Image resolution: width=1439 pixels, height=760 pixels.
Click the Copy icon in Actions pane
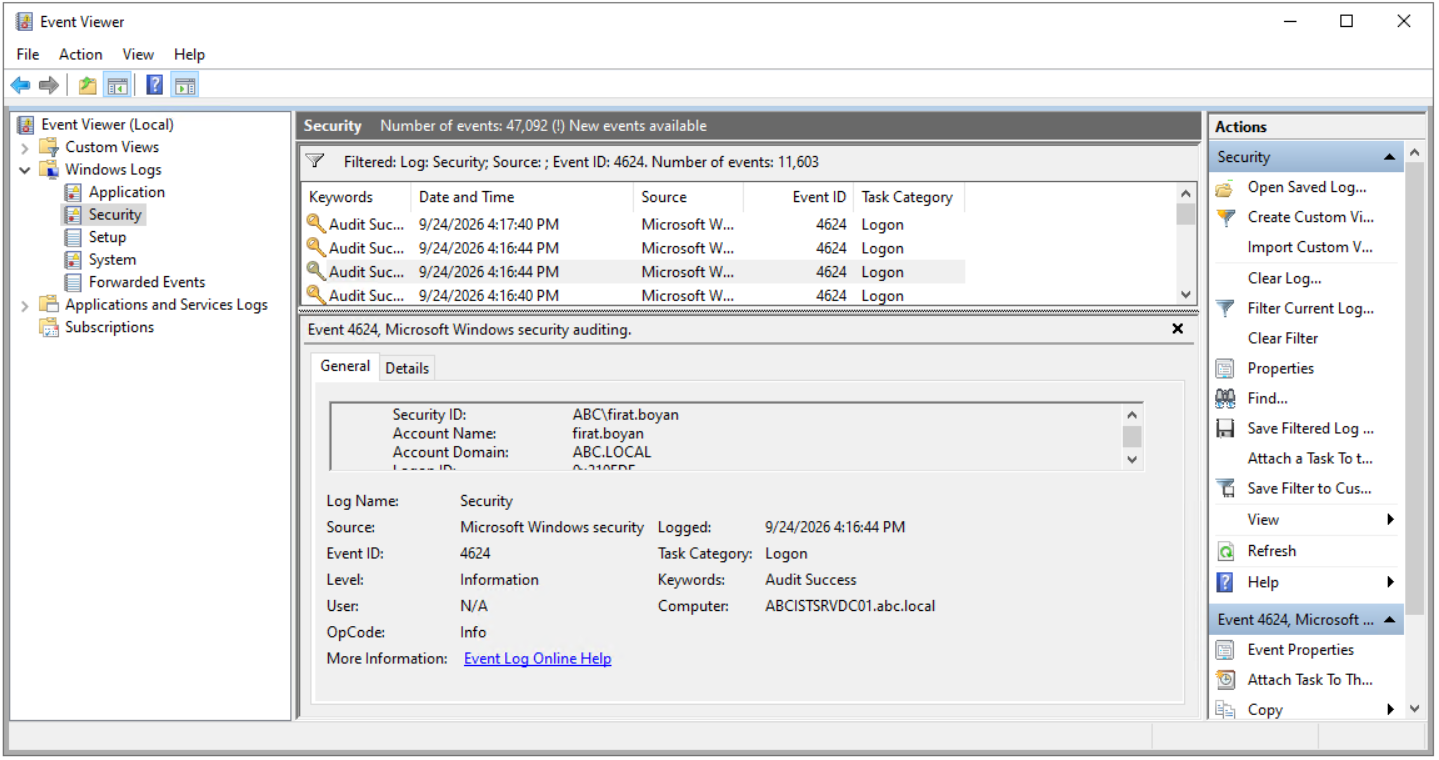[x=1225, y=710]
